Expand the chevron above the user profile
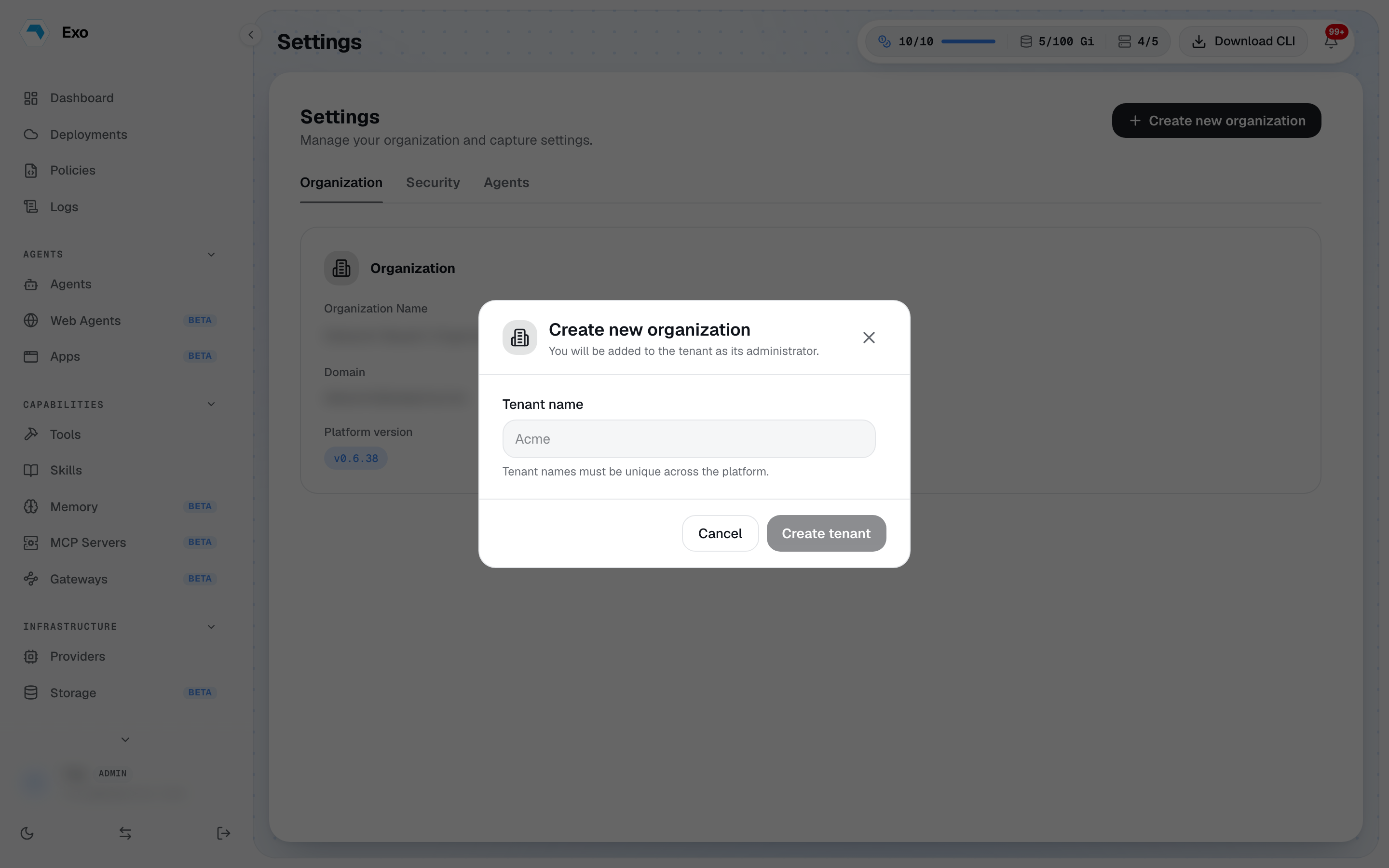The width and height of the screenshot is (1389, 868). tap(125, 739)
